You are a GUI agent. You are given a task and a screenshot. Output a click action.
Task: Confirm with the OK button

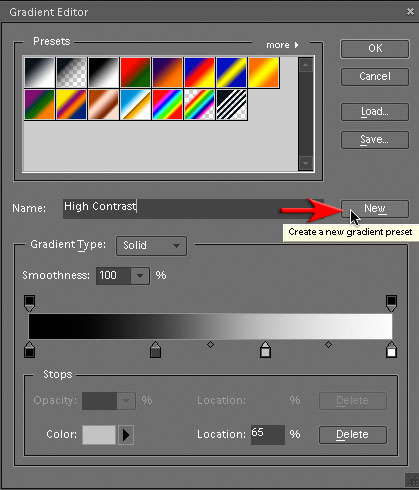click(375, 49)
